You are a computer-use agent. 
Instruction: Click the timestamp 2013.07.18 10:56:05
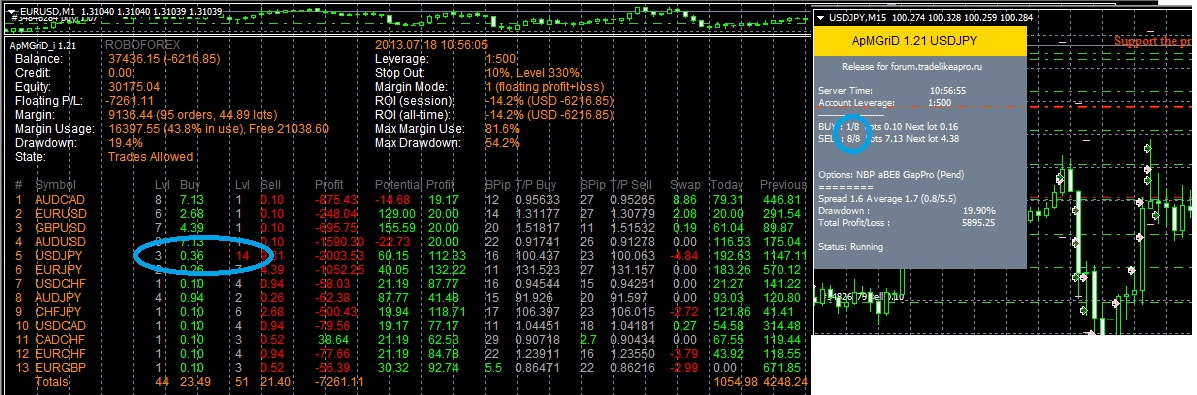point(431,45)
